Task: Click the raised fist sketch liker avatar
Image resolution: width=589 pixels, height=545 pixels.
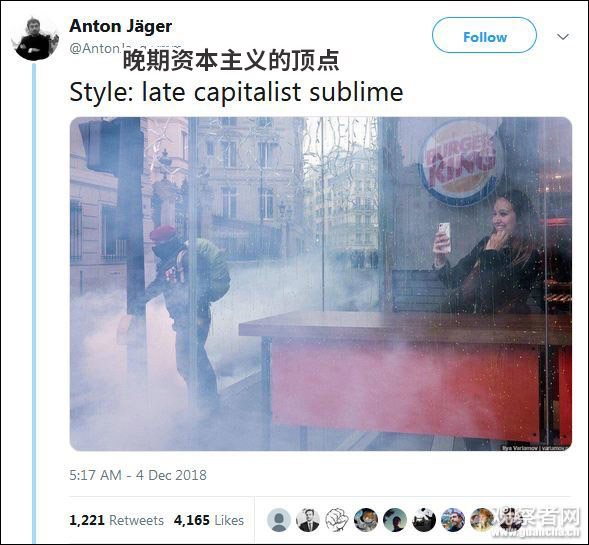Action: tap(337, 520)
